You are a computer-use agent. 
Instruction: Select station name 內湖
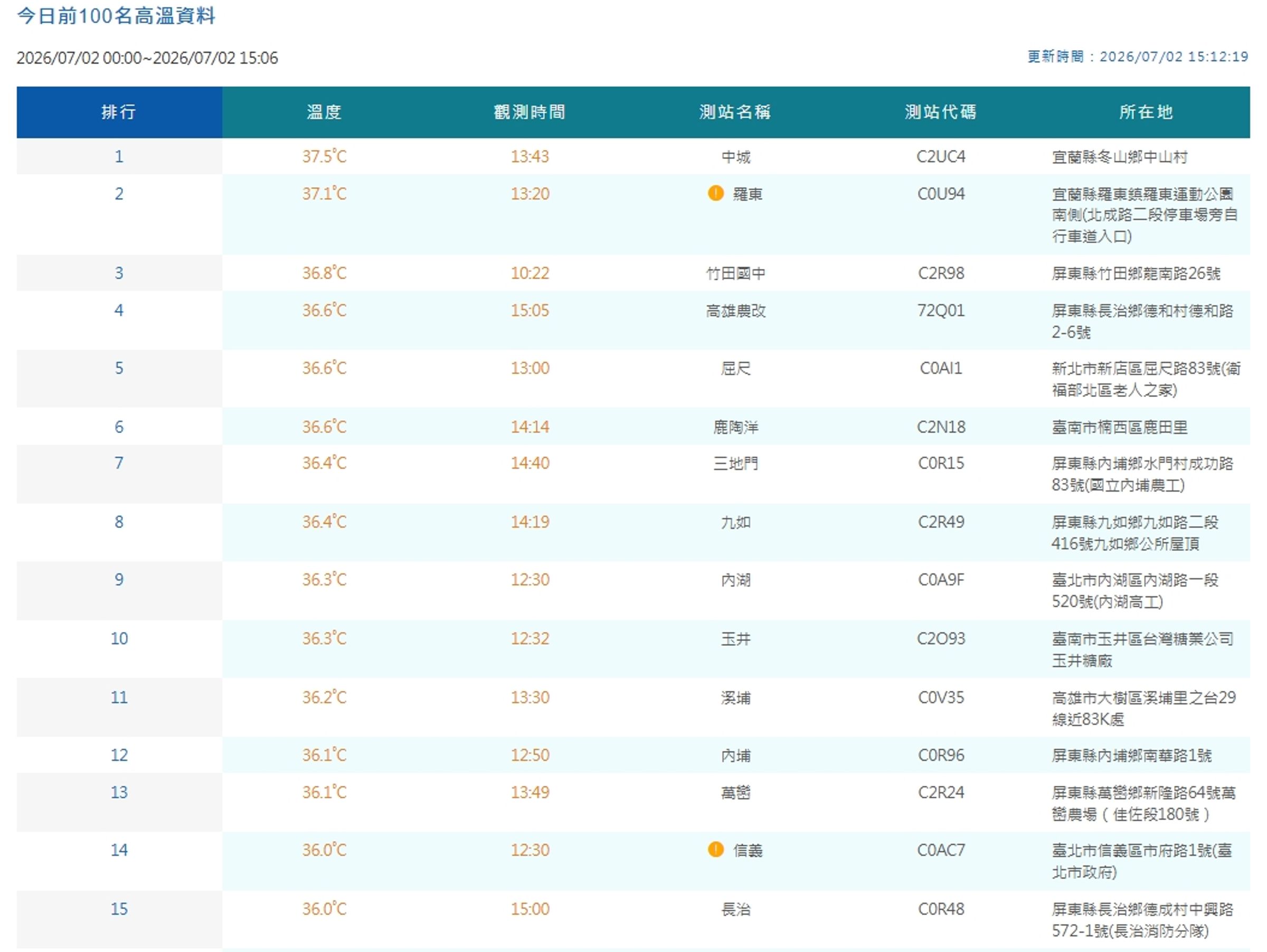point(735,580)
